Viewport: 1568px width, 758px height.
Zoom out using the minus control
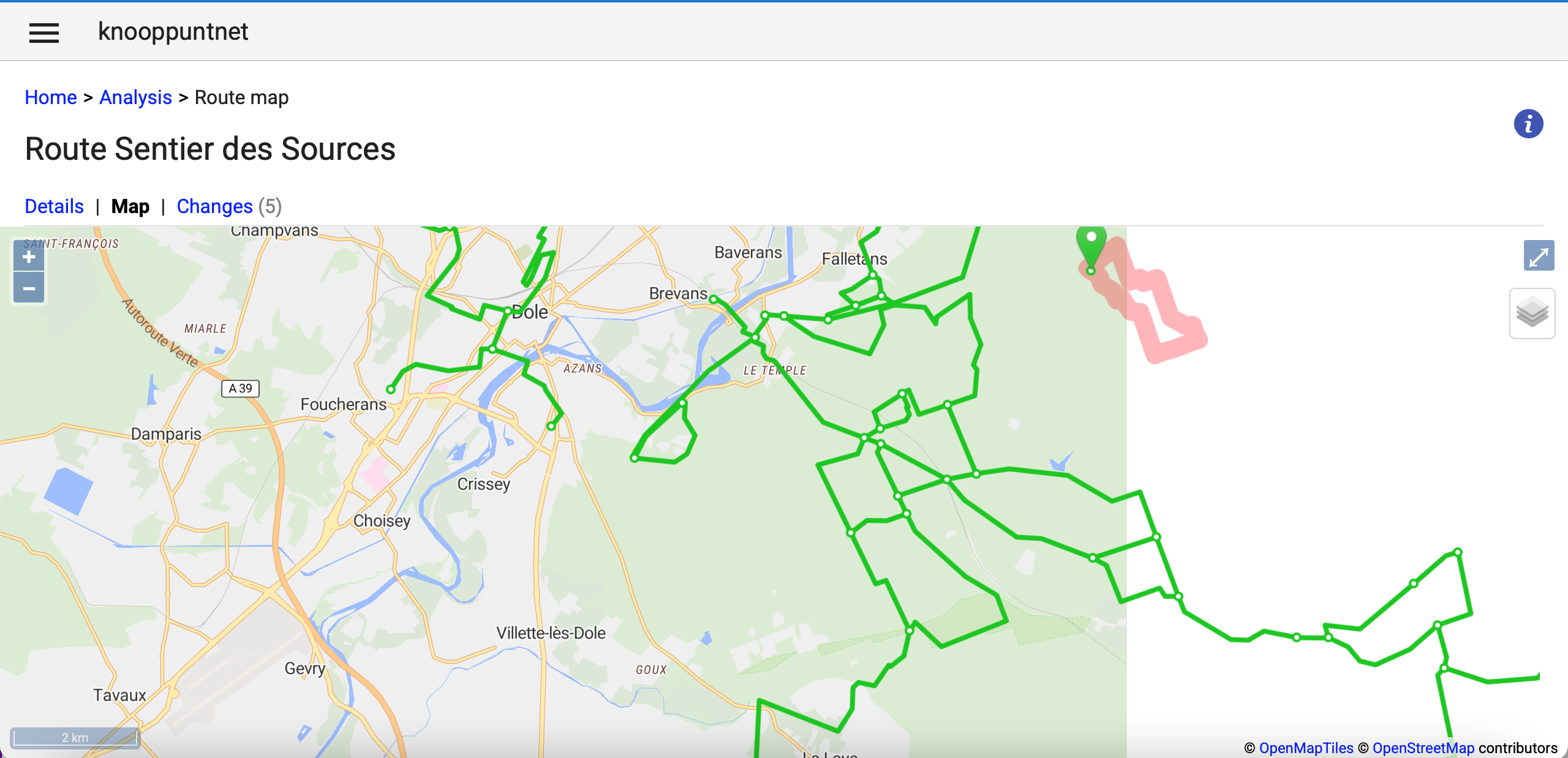pyautogui.click(x=28, y=288)
